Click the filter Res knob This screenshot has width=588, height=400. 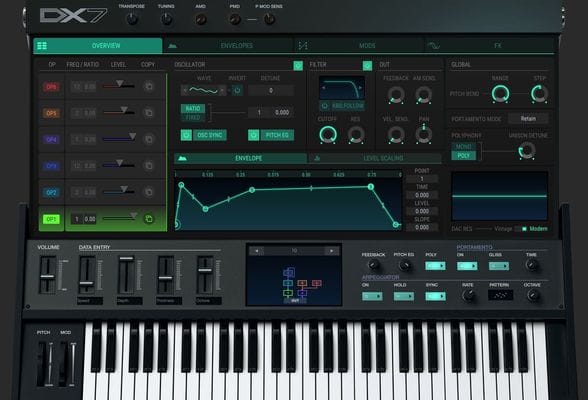point(356,135)
